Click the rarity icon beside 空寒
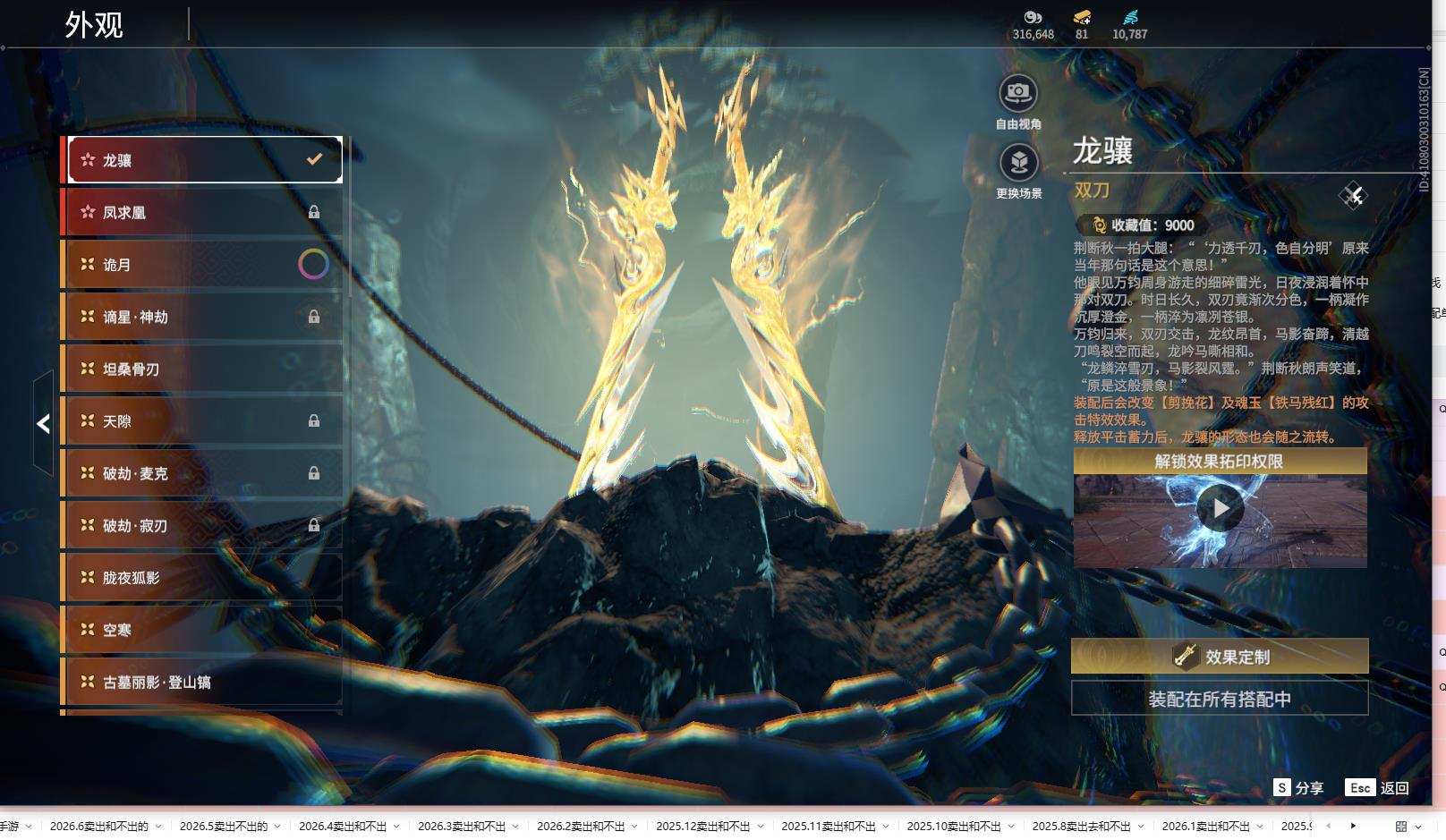 click(88, 630)
